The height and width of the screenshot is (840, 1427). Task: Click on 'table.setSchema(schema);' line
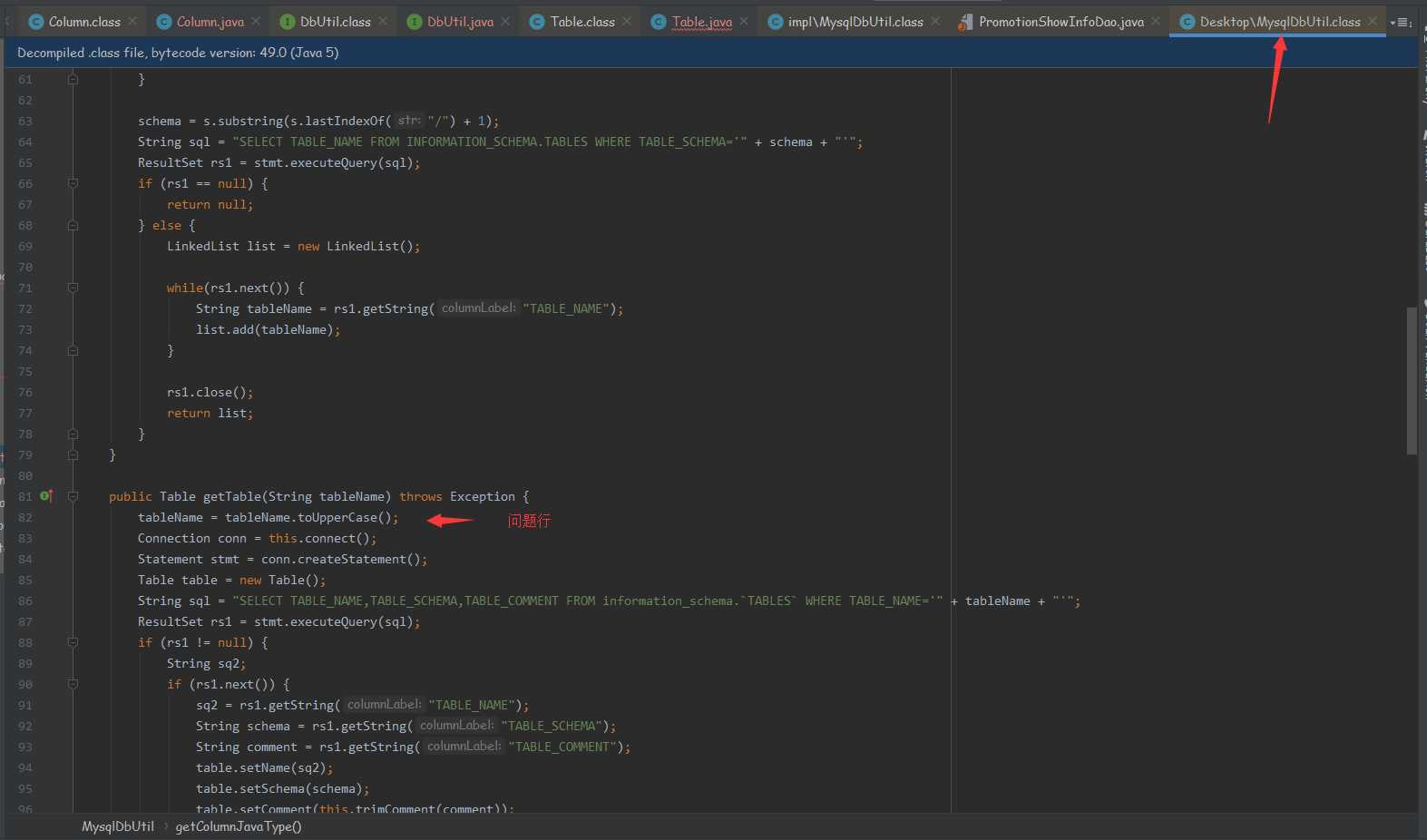(282, 788)
